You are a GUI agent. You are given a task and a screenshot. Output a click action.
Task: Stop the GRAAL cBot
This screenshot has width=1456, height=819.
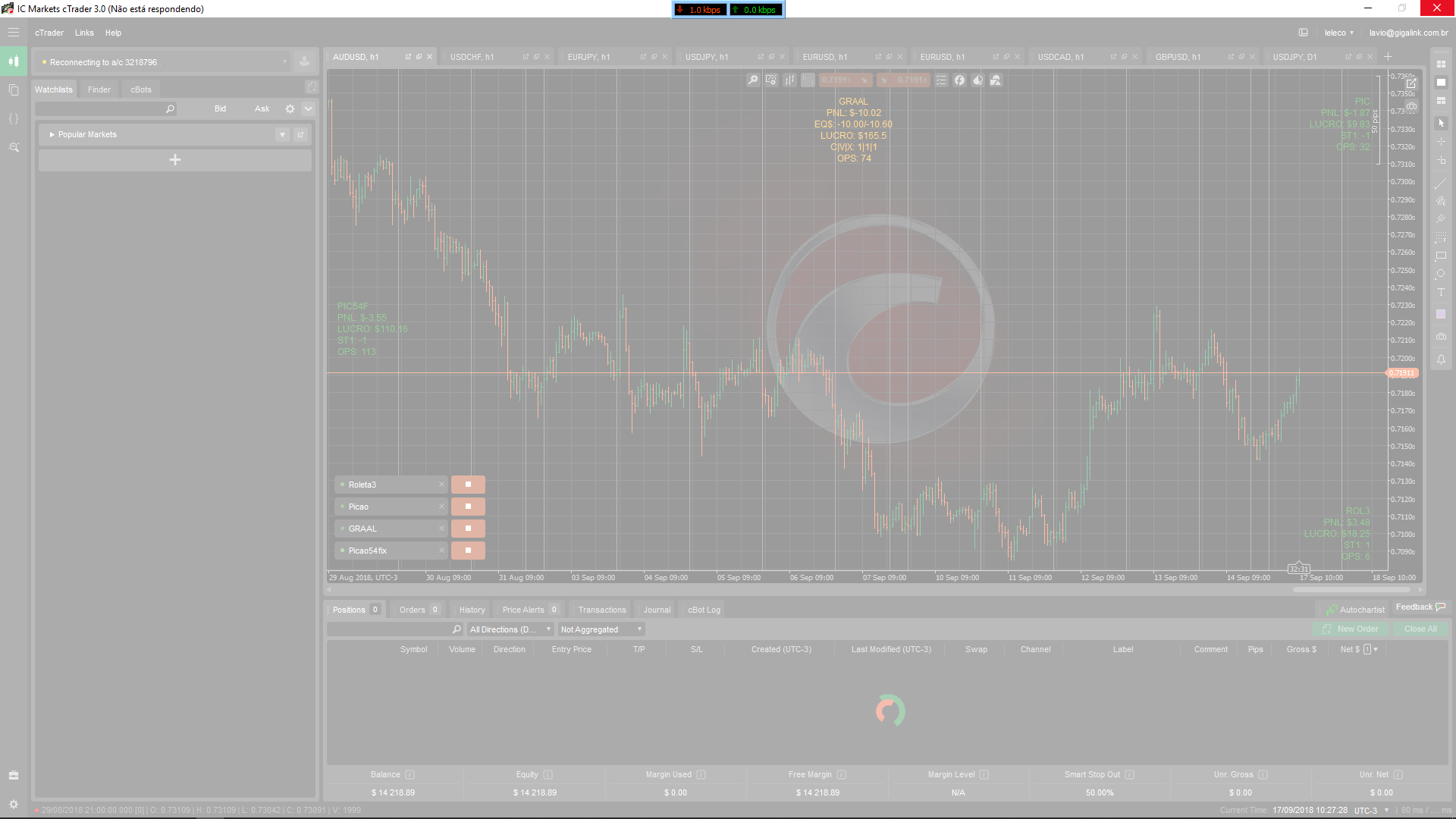[x=468, y=529]
